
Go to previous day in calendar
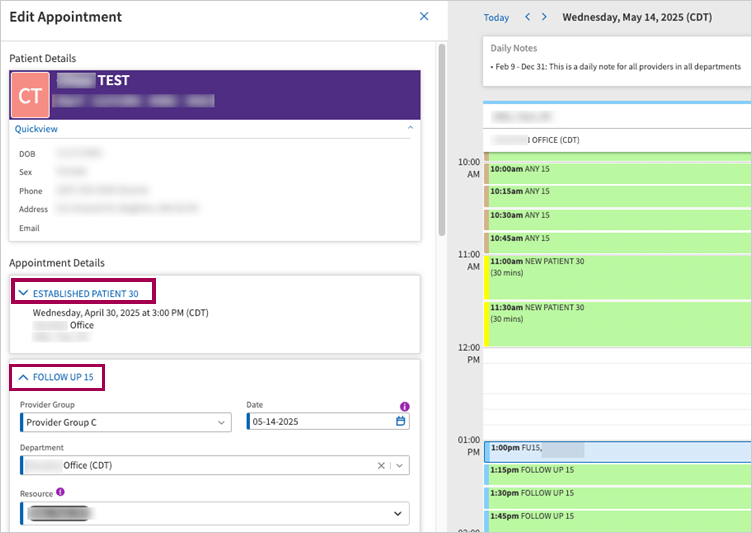click(528, 17)
